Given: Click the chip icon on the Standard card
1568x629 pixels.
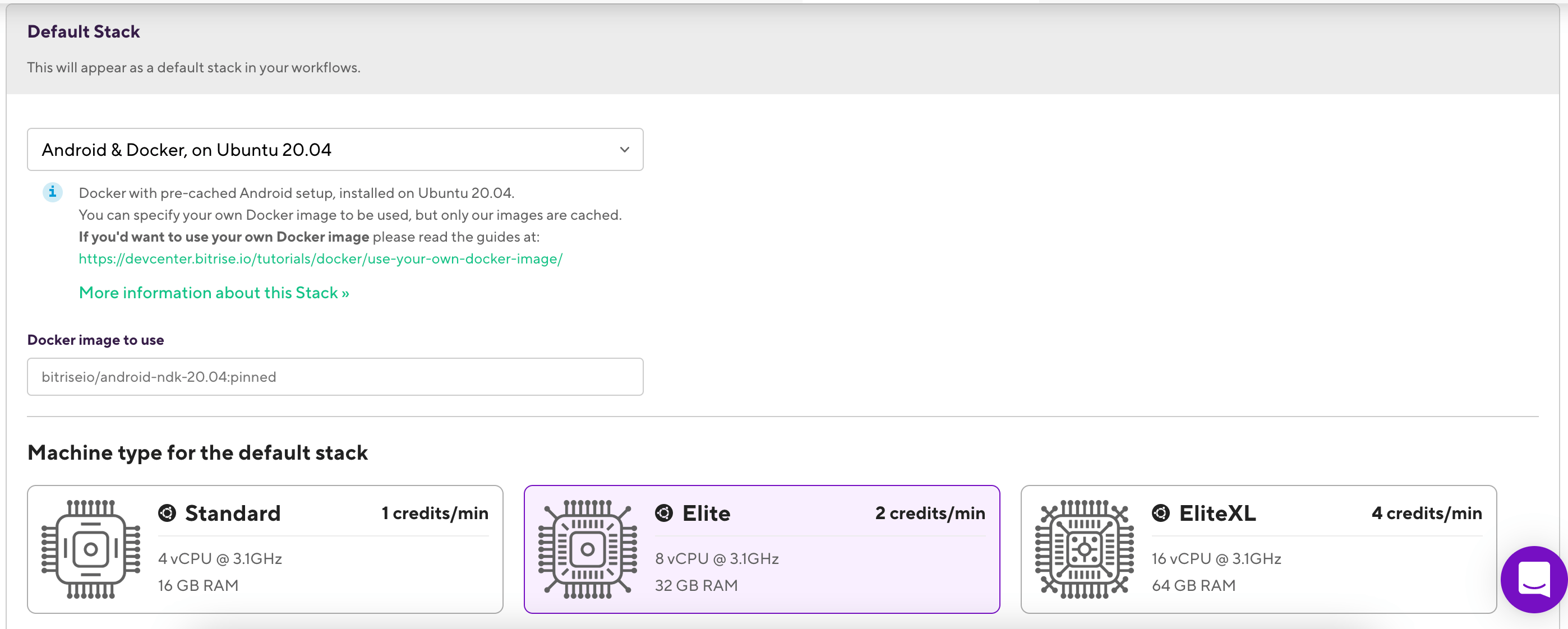Looking at the screenshot, I should (x=91, y=549).
